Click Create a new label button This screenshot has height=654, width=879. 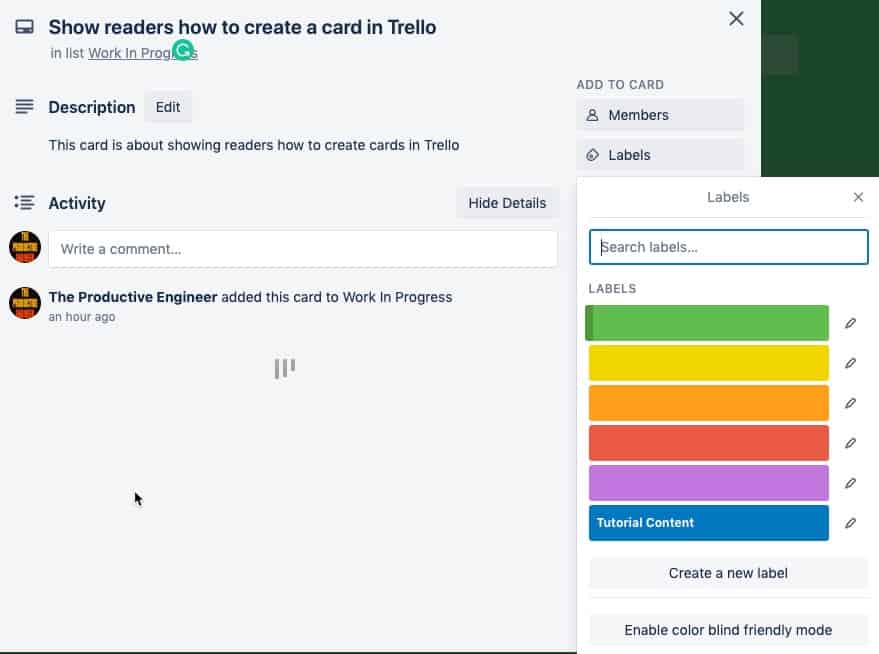pos(728,573)
